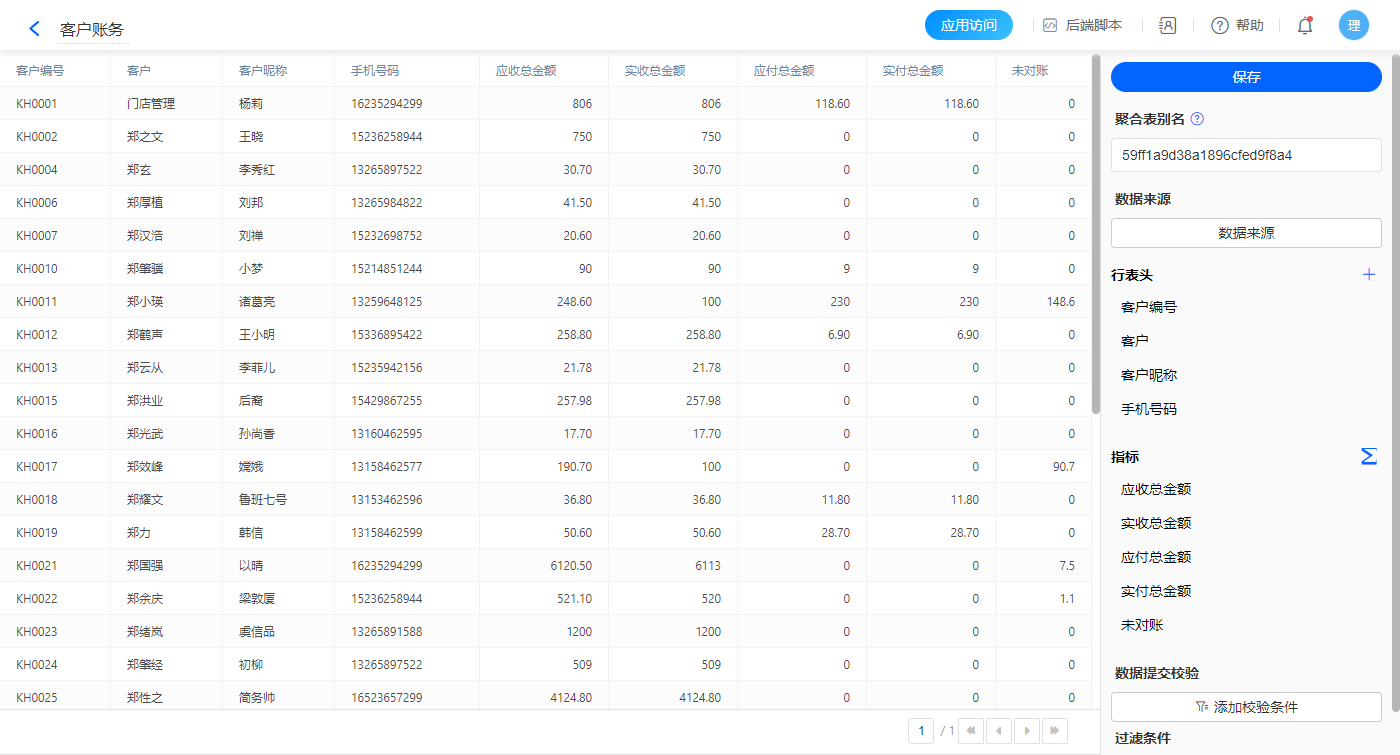Click the 理 user avatar
The height and width of the screenshot is (755, 1400).
pyautogui.click(x=1354, y=26)
